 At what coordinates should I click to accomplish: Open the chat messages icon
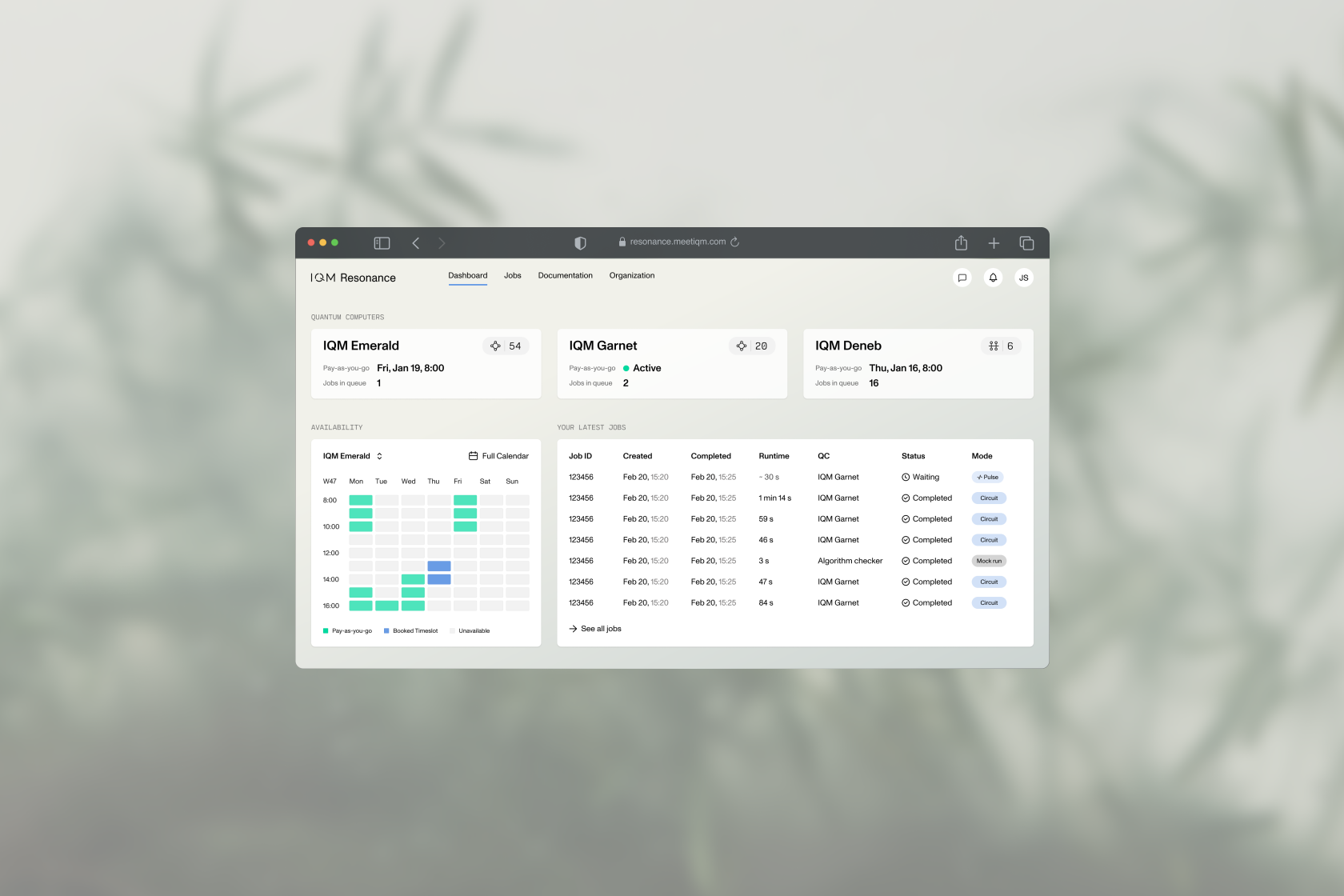(x=962, y=278)
